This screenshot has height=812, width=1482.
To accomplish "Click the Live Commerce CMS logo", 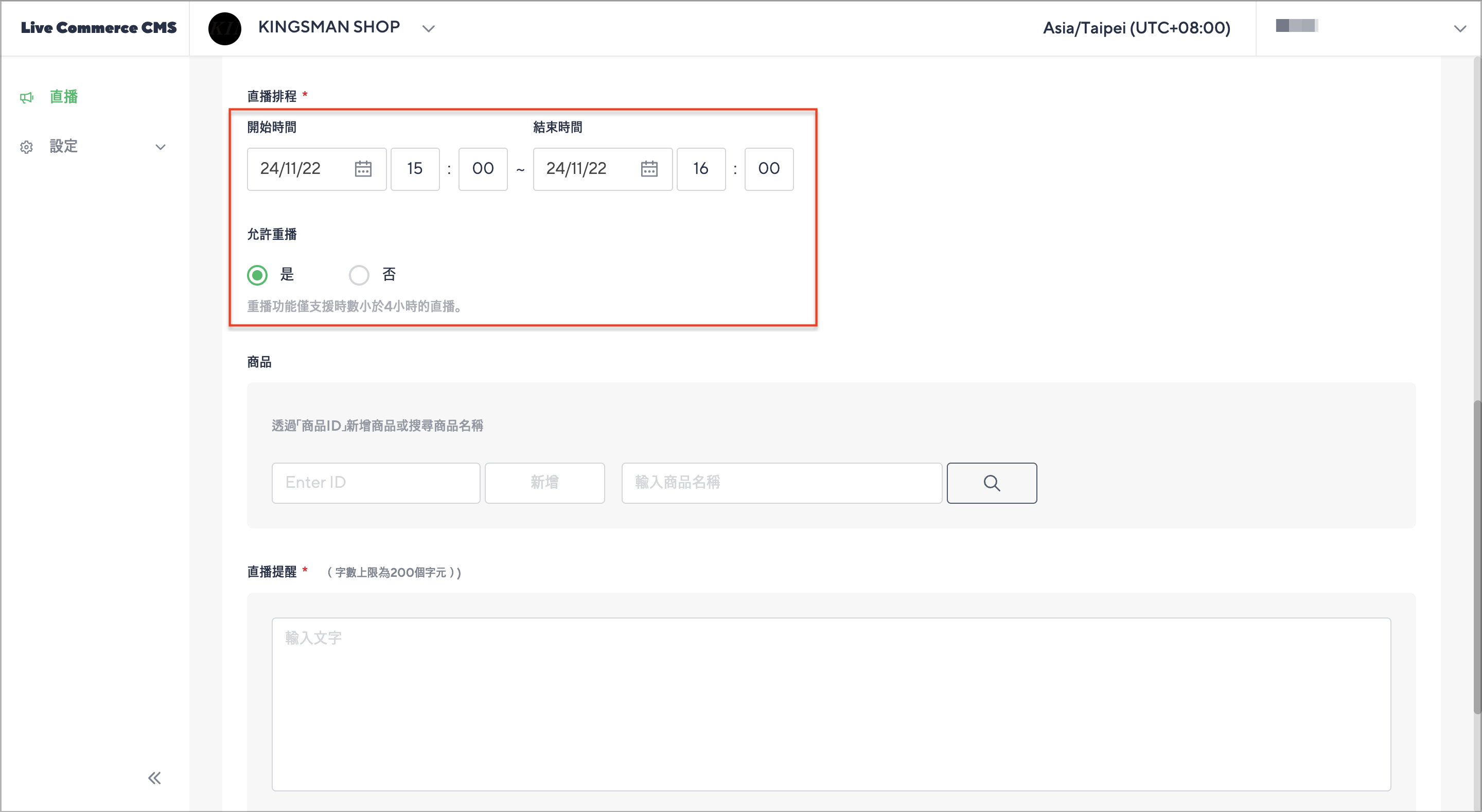I will [x=98, y=28].
